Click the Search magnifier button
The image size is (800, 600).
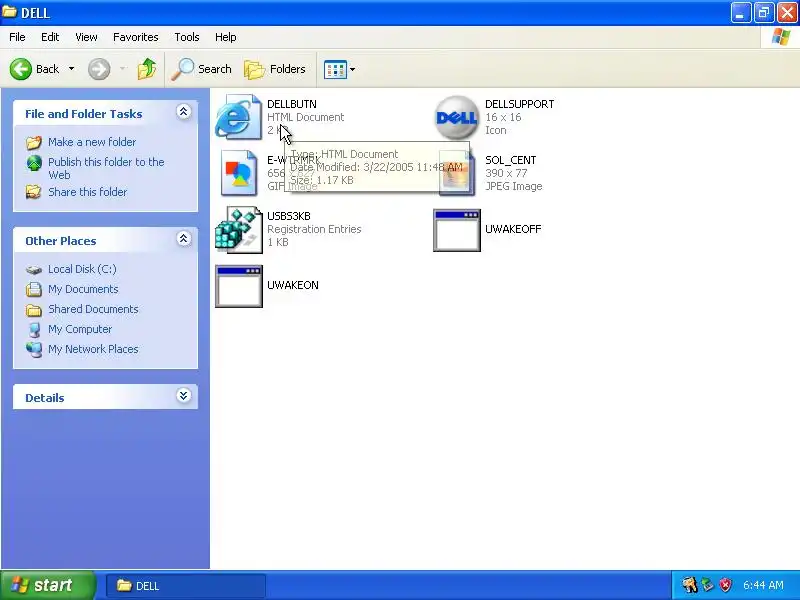pos(201,69)
